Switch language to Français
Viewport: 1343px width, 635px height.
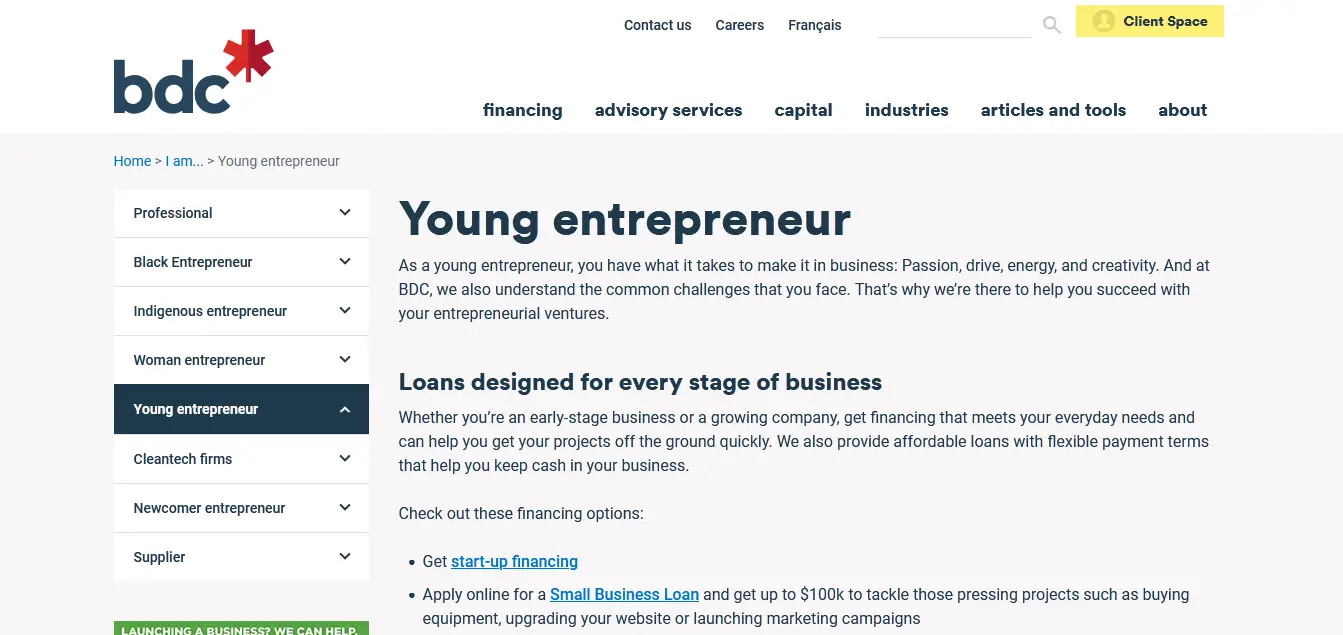(814, 25)
